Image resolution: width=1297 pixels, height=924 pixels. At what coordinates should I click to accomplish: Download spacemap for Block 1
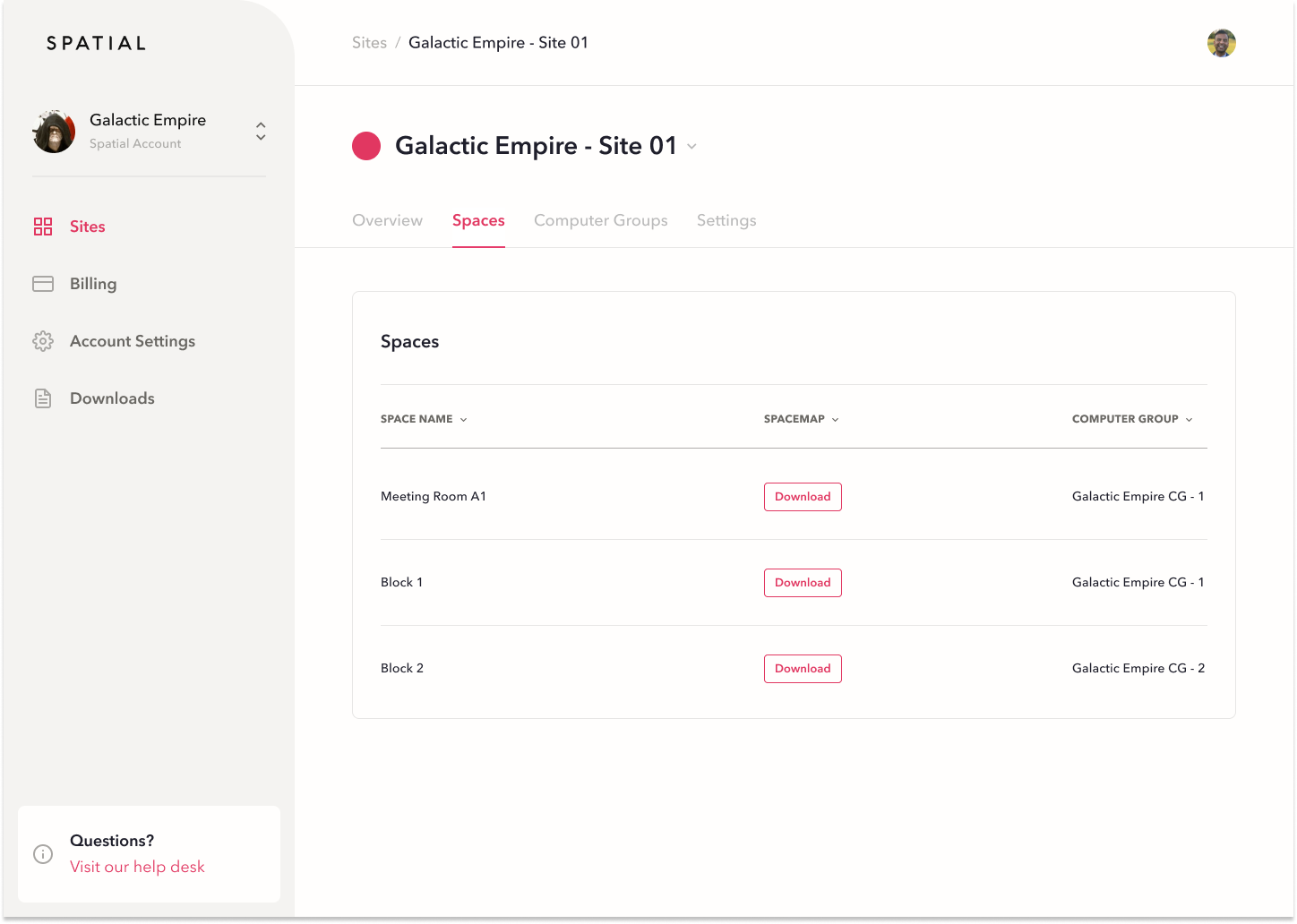tap(803, 583)
